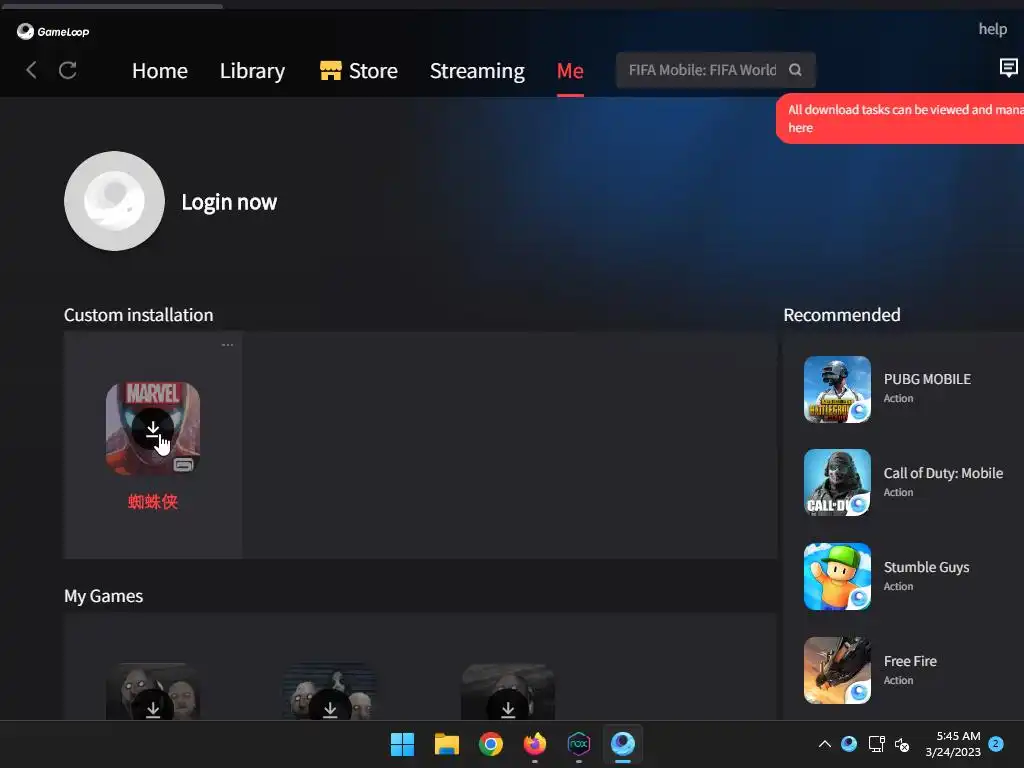Open the message center icon
This screenshot has width=1024, height=768.
1008,67
